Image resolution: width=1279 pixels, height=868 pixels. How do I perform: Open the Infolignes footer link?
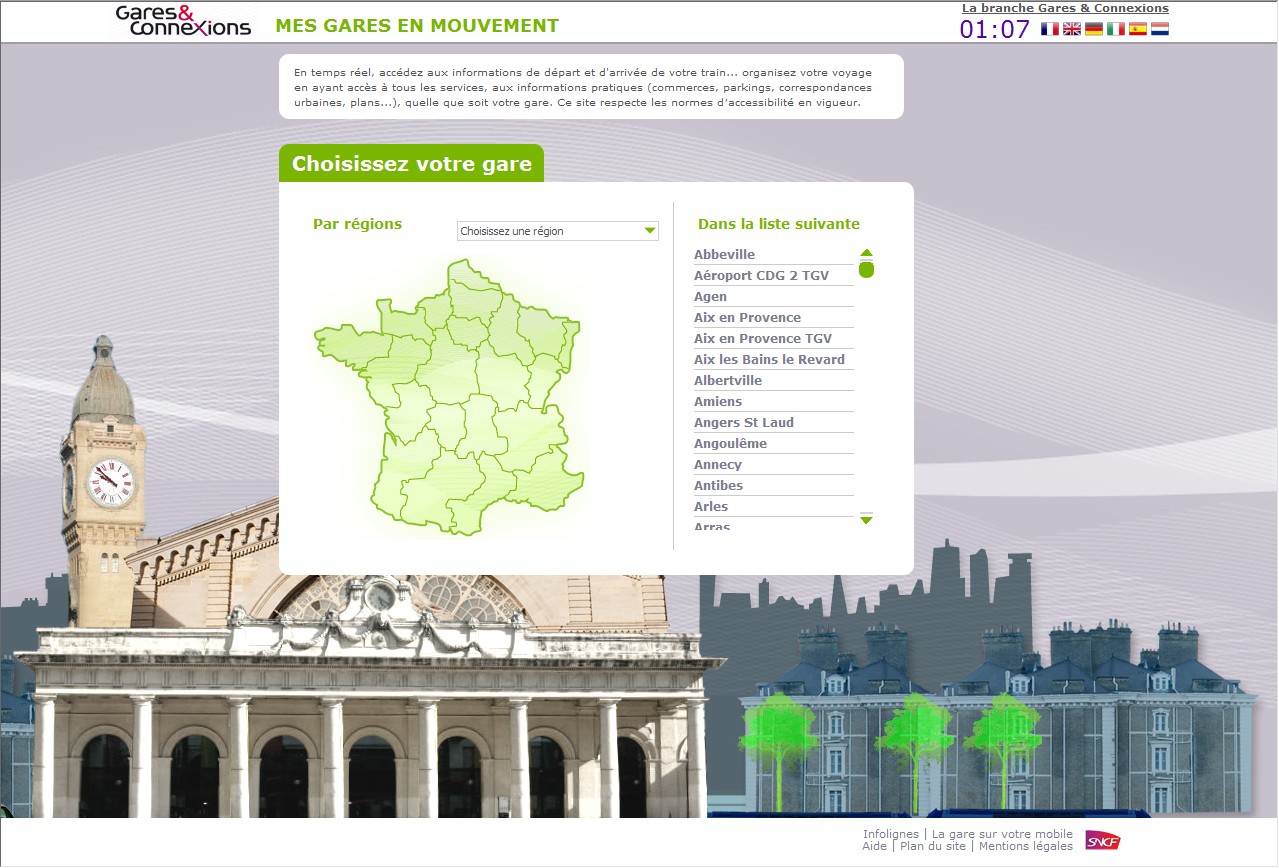point(891,834)
